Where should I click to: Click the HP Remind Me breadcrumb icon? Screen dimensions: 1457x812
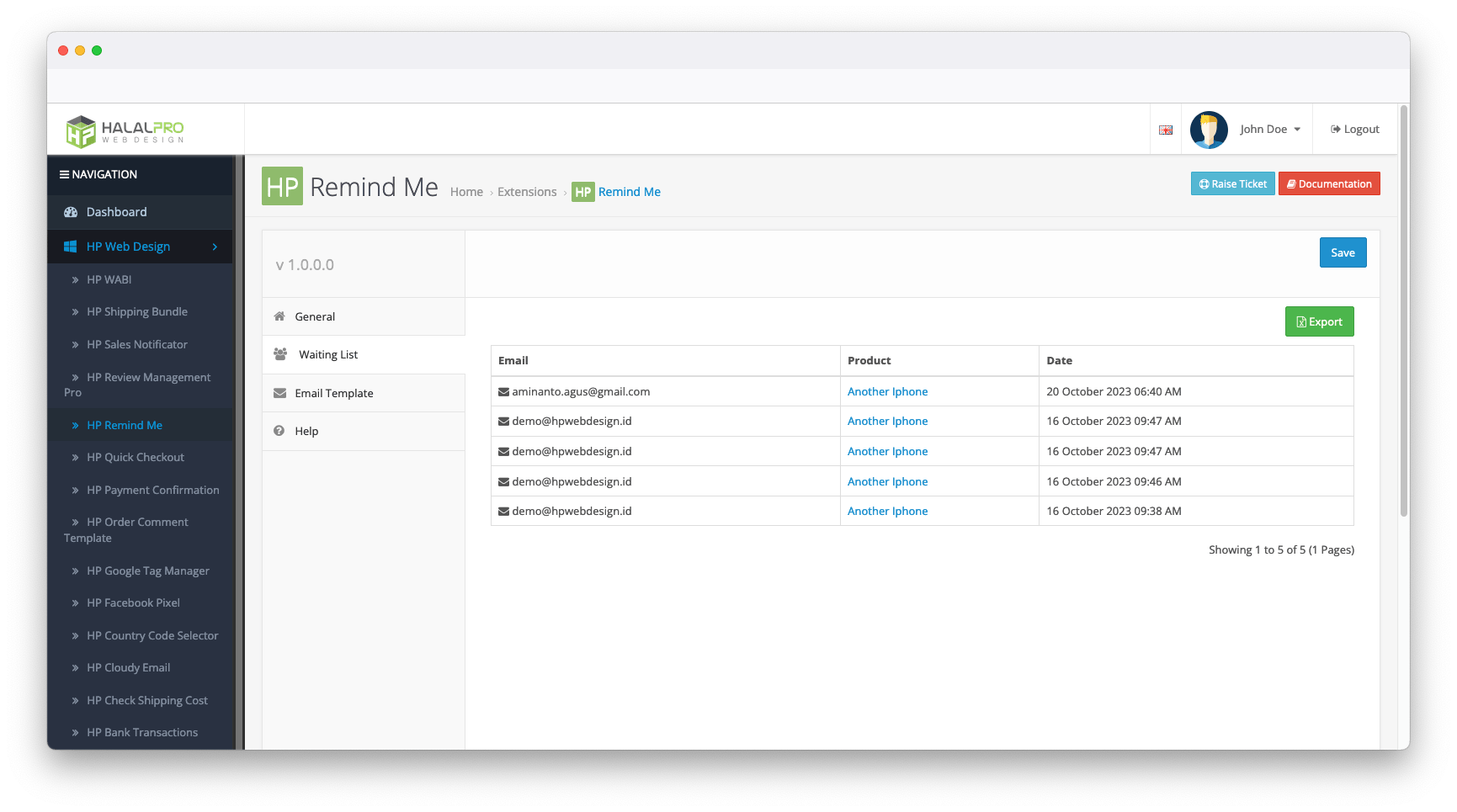click(x=582, y=192)
